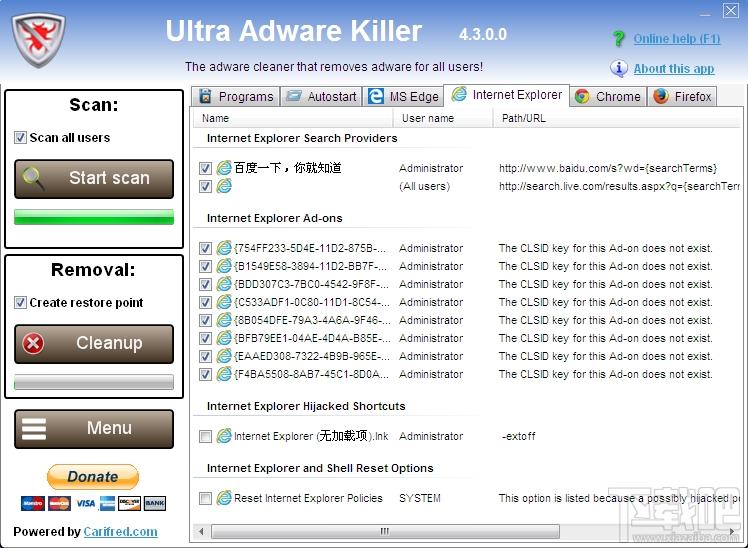This screenshot has height=548, width=748.
Task: Open the Menu button
Action: click(x=94, y=429)
